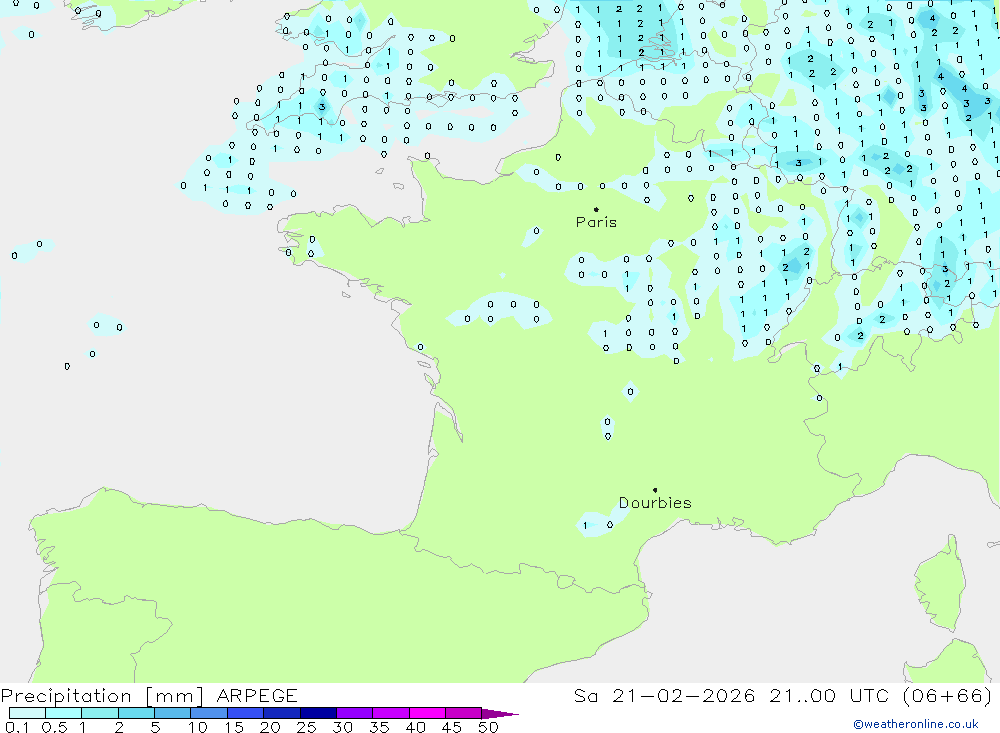
Task: Click the black dot marking Paris
Action: tap(596, 209)
